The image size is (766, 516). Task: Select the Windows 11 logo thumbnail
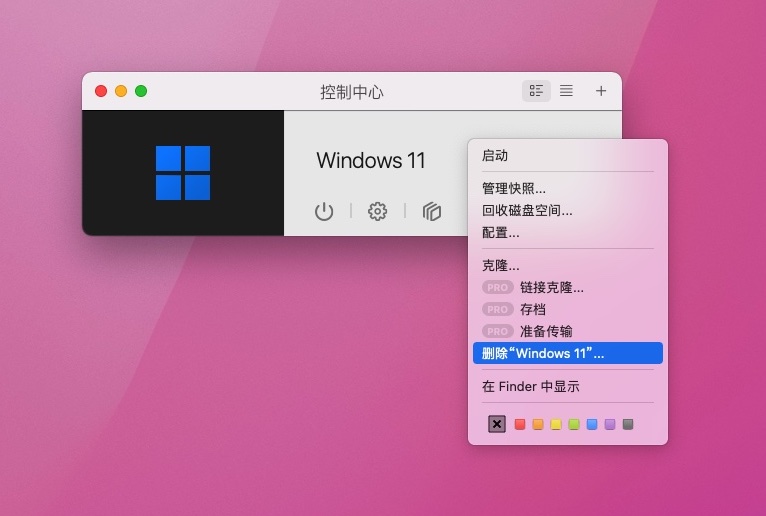pyautogui.click(x=183, y=173)
